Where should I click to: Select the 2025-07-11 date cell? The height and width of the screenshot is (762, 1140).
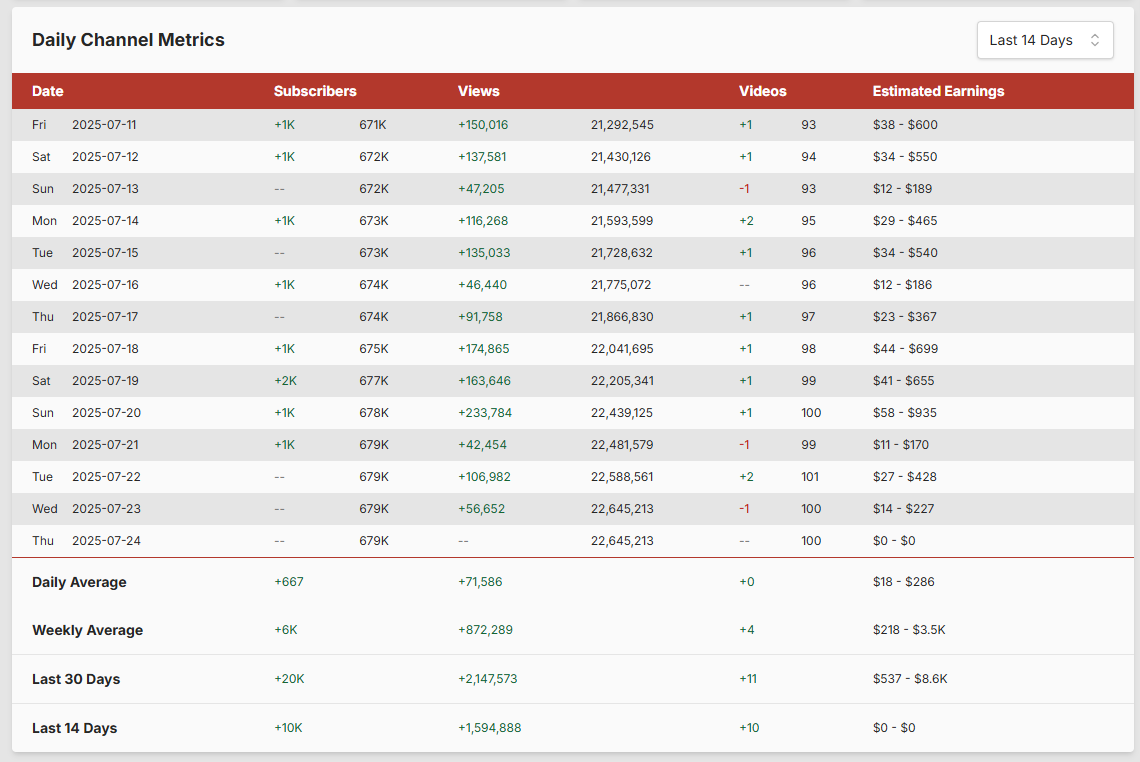pyautogui.click(x=104, y=125)
